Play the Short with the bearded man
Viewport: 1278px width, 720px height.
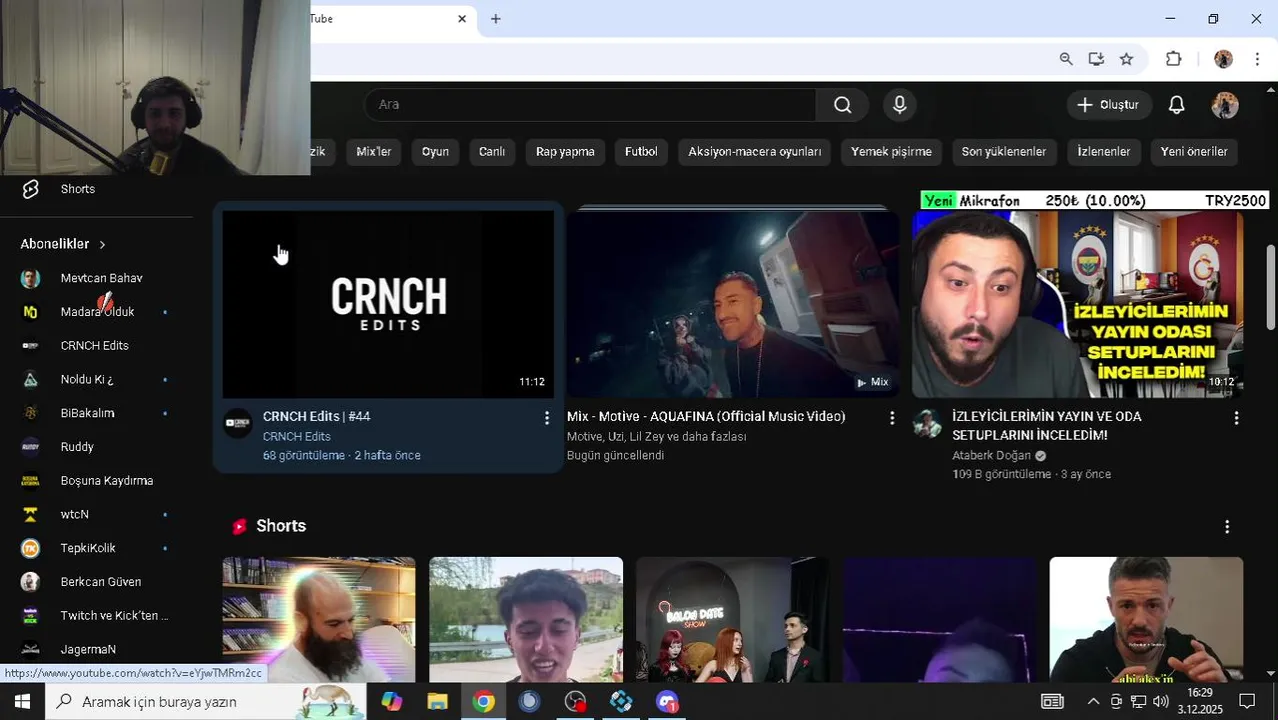319,619
